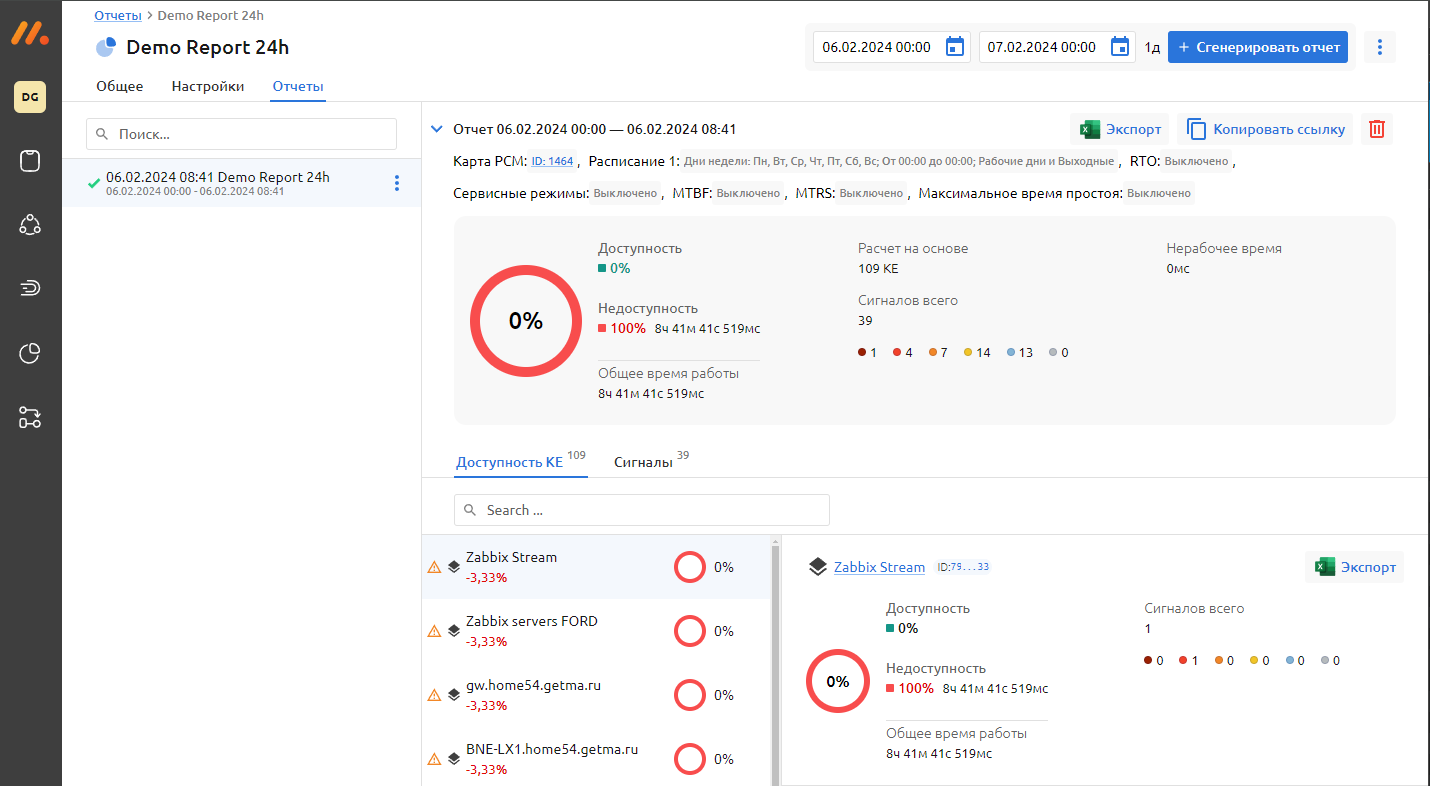The image size is (1430, 786).
Task: Open the Zabbix Stream link in details
Action: (x=879, y=567)
